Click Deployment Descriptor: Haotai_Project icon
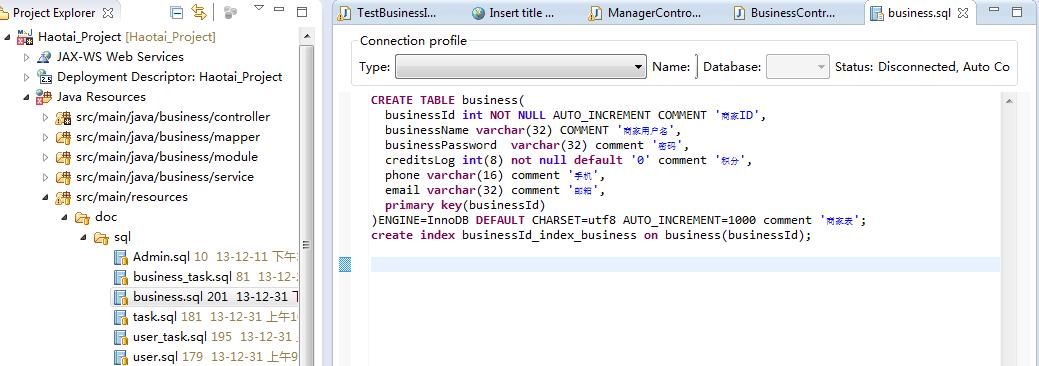This screenshot has width=1039, height=366. click(44, 77)
